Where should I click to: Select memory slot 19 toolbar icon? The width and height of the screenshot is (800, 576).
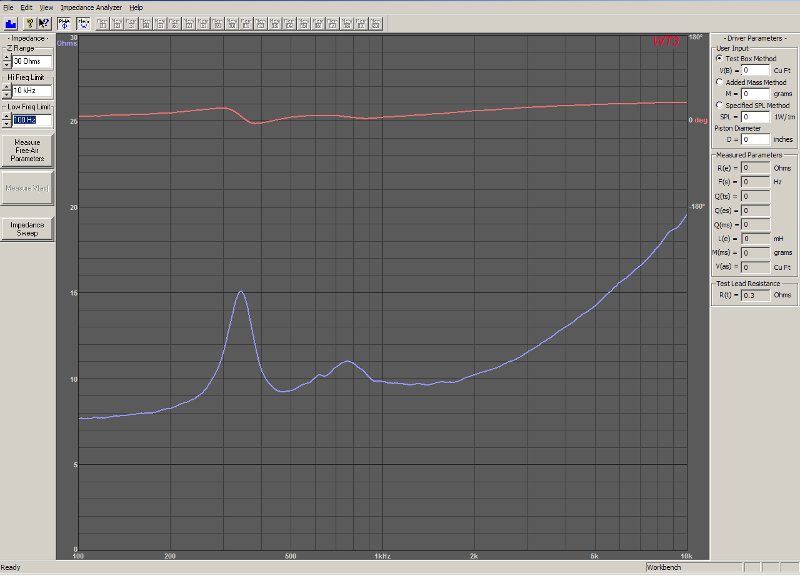(361, 23)
